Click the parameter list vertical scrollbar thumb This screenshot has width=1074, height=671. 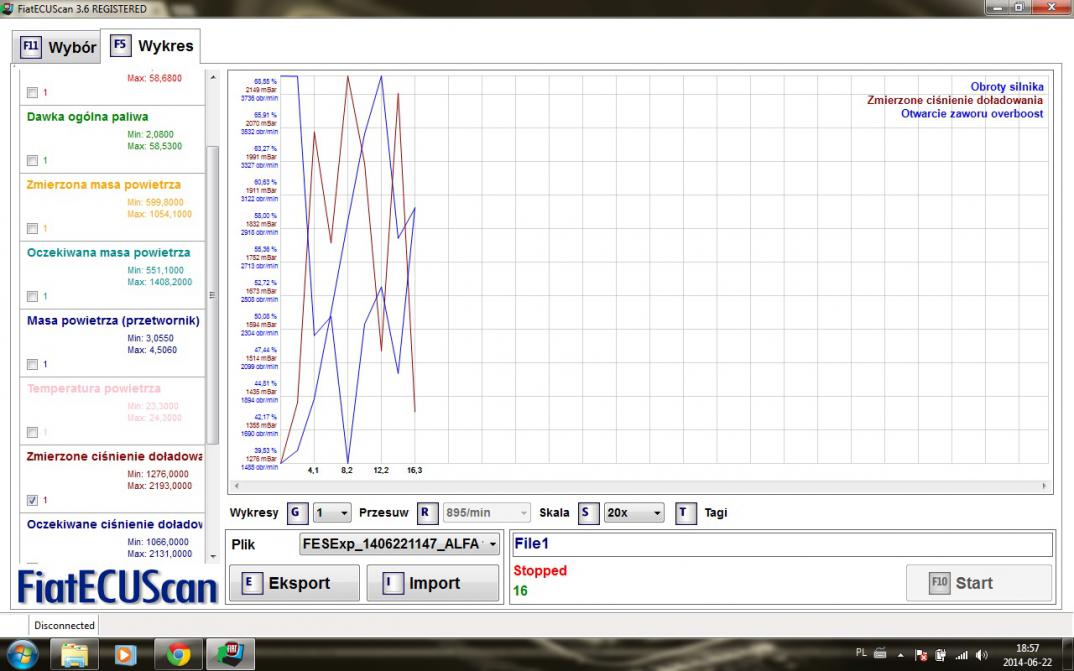[x=212, y=294]
